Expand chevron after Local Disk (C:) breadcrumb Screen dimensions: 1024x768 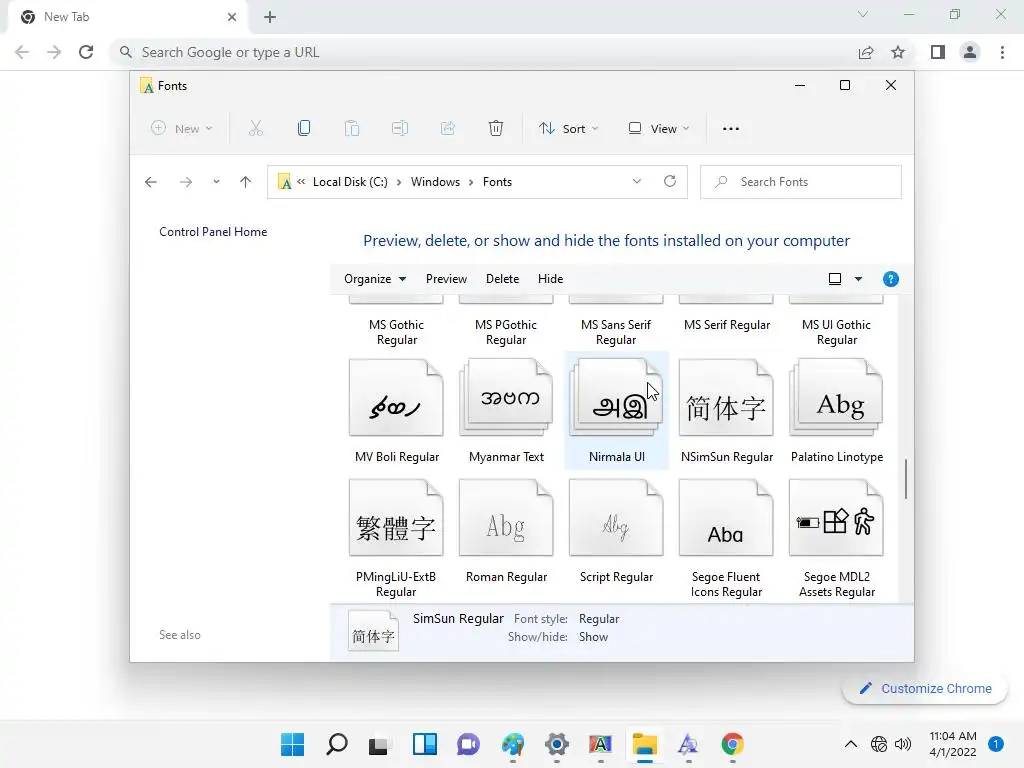click(399, 182)
